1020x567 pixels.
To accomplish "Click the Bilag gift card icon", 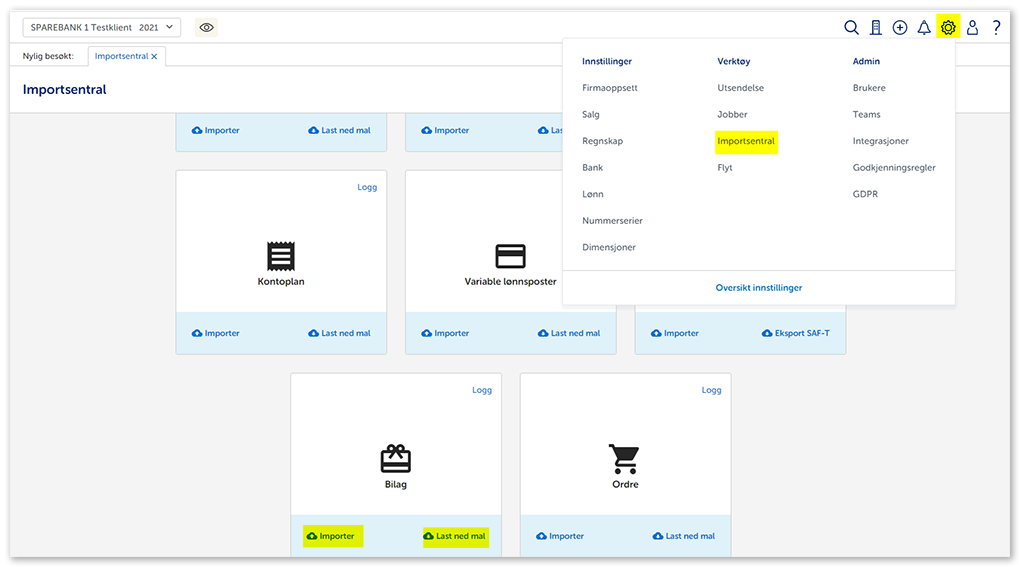I will point(396,459).
